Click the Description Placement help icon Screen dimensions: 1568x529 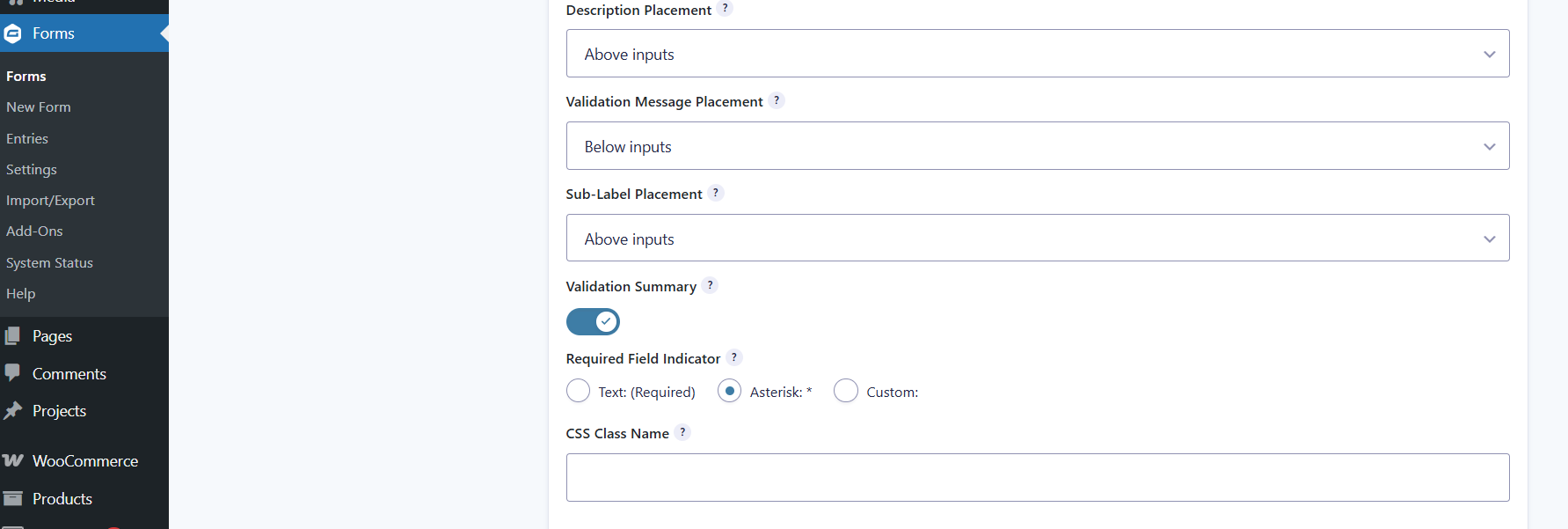point(725,9)
